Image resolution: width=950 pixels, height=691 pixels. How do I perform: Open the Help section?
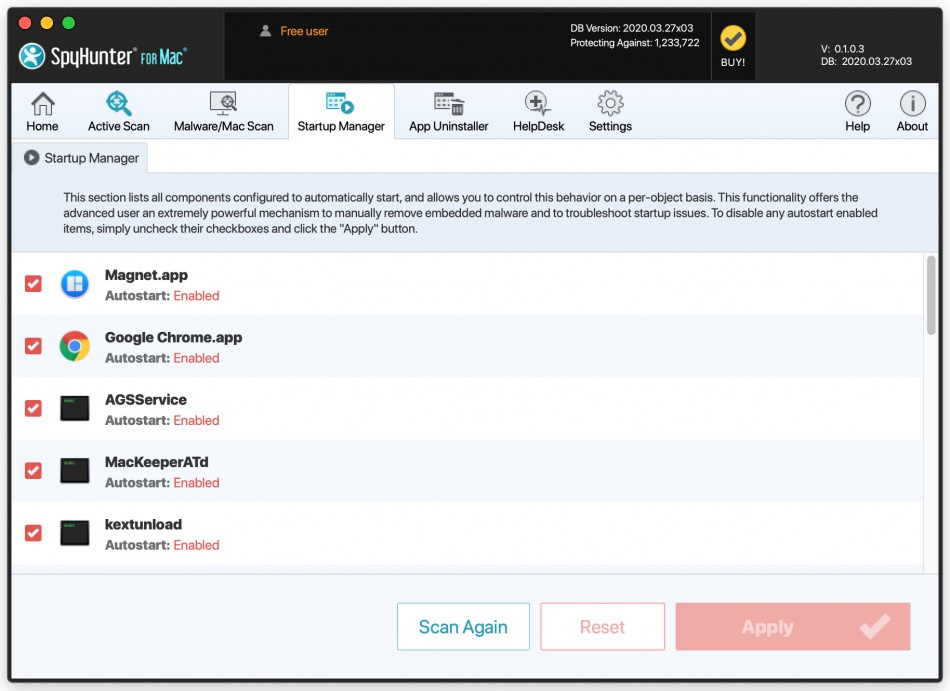click(857, 110)
